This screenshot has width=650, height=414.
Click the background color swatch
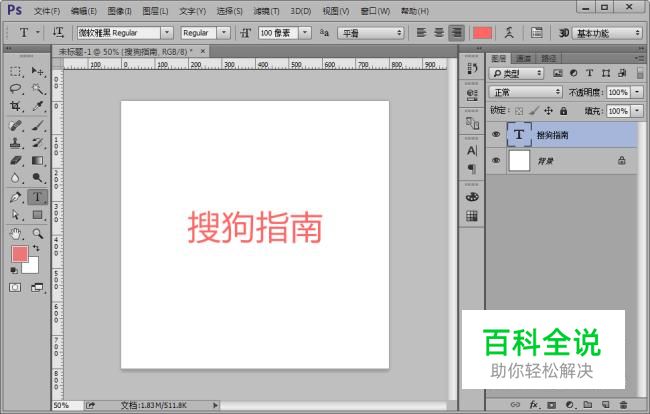click(32, 266)
